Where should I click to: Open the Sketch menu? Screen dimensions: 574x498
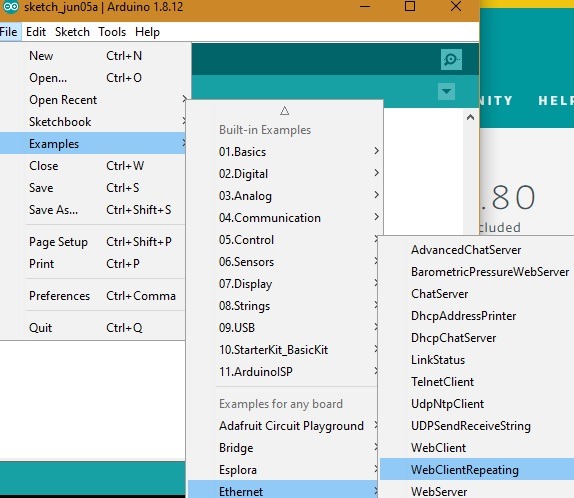[72, 32]
